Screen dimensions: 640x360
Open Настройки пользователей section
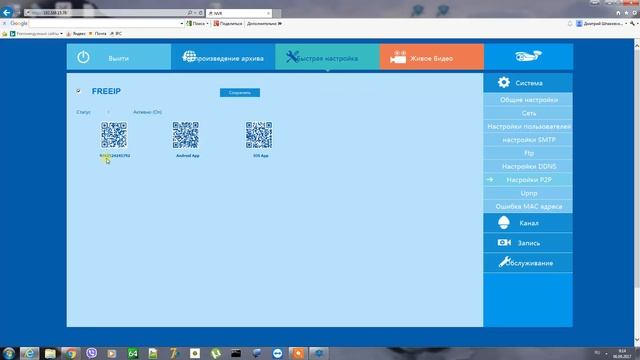tap(528, 127)
